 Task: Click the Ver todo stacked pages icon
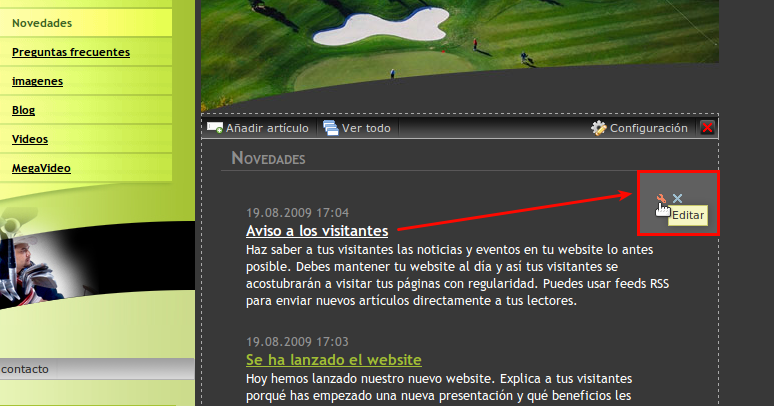331,128
